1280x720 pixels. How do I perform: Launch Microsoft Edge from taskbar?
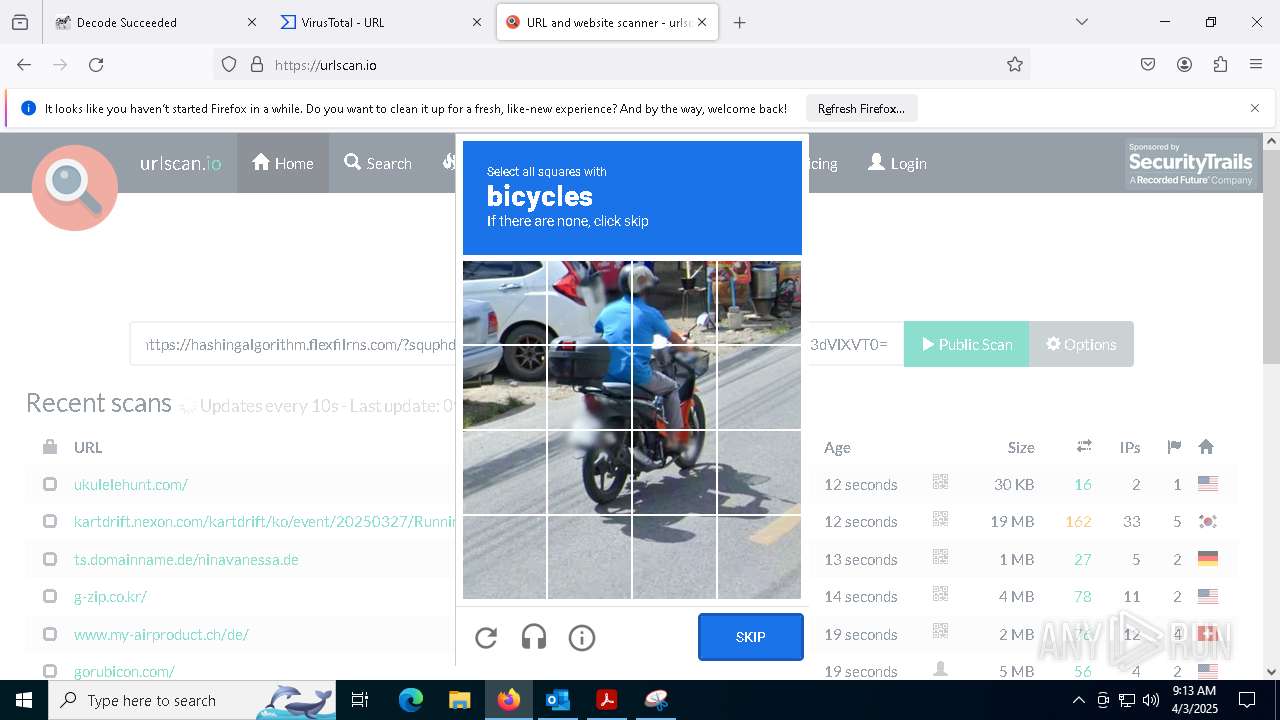(x=411, y=700)
